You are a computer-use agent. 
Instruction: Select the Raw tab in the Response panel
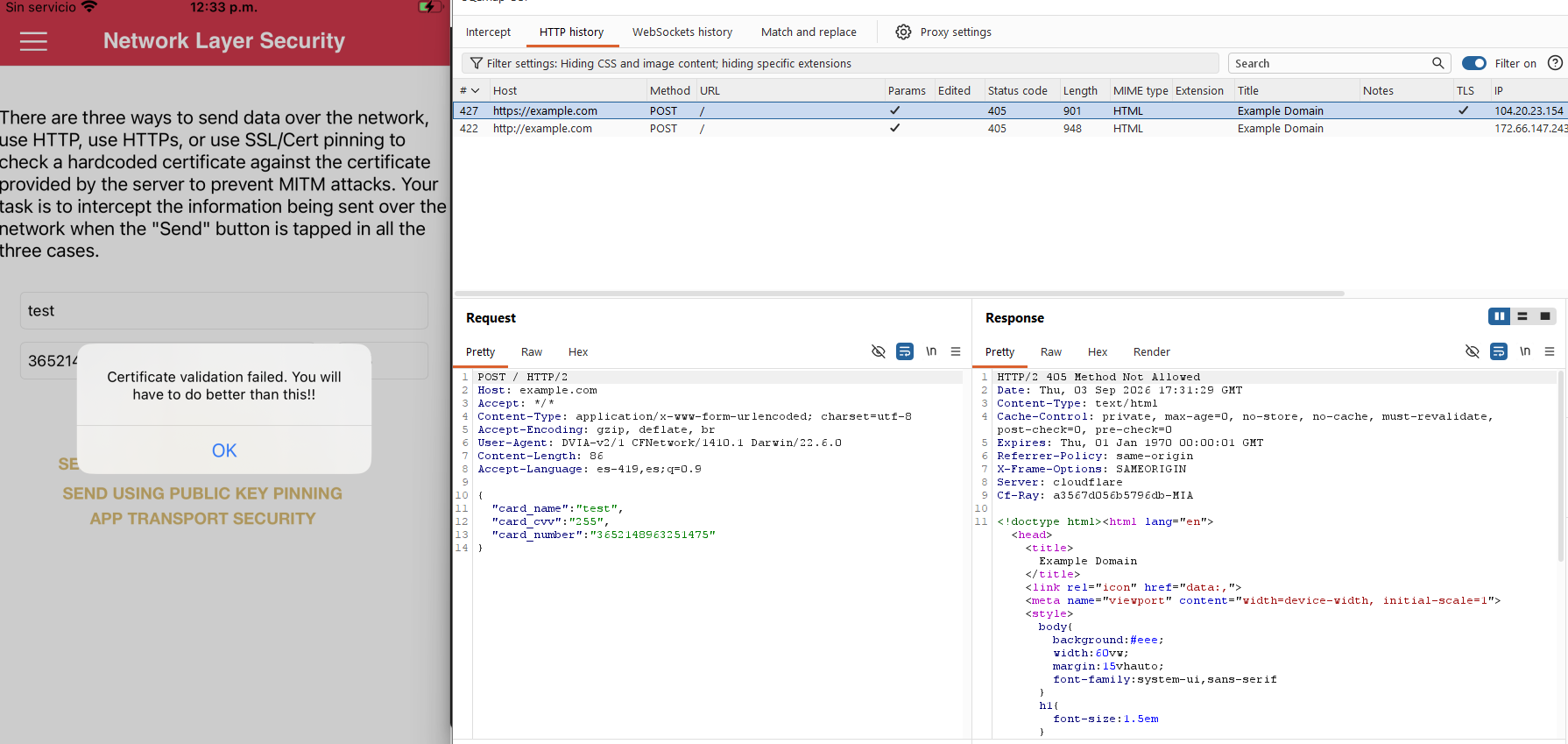point(1051,352)
